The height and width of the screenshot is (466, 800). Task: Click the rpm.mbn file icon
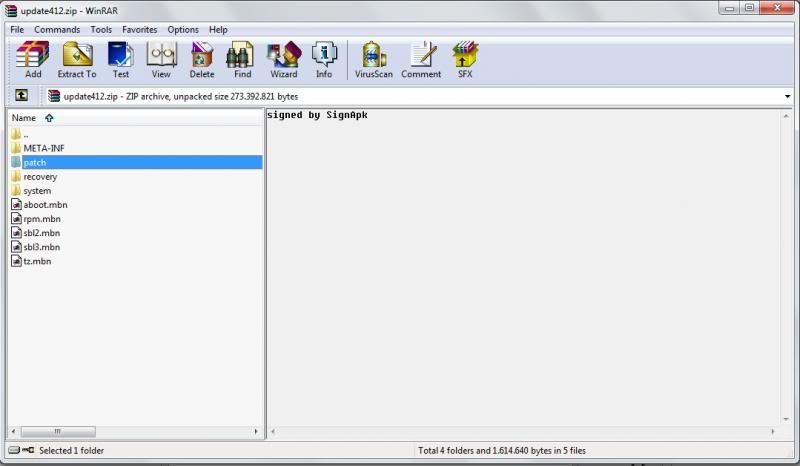point(16,218)
